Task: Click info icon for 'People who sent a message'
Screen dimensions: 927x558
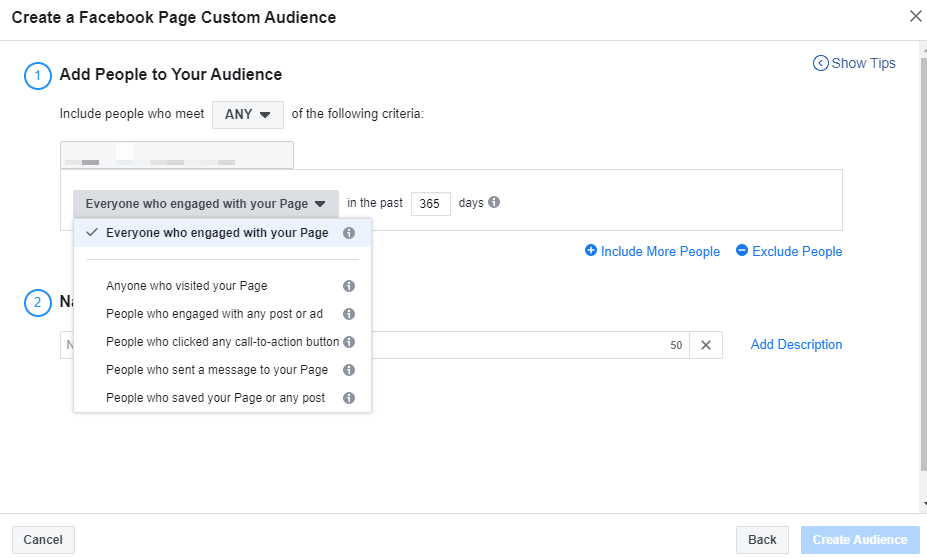Action: click(x=349, y=370)
